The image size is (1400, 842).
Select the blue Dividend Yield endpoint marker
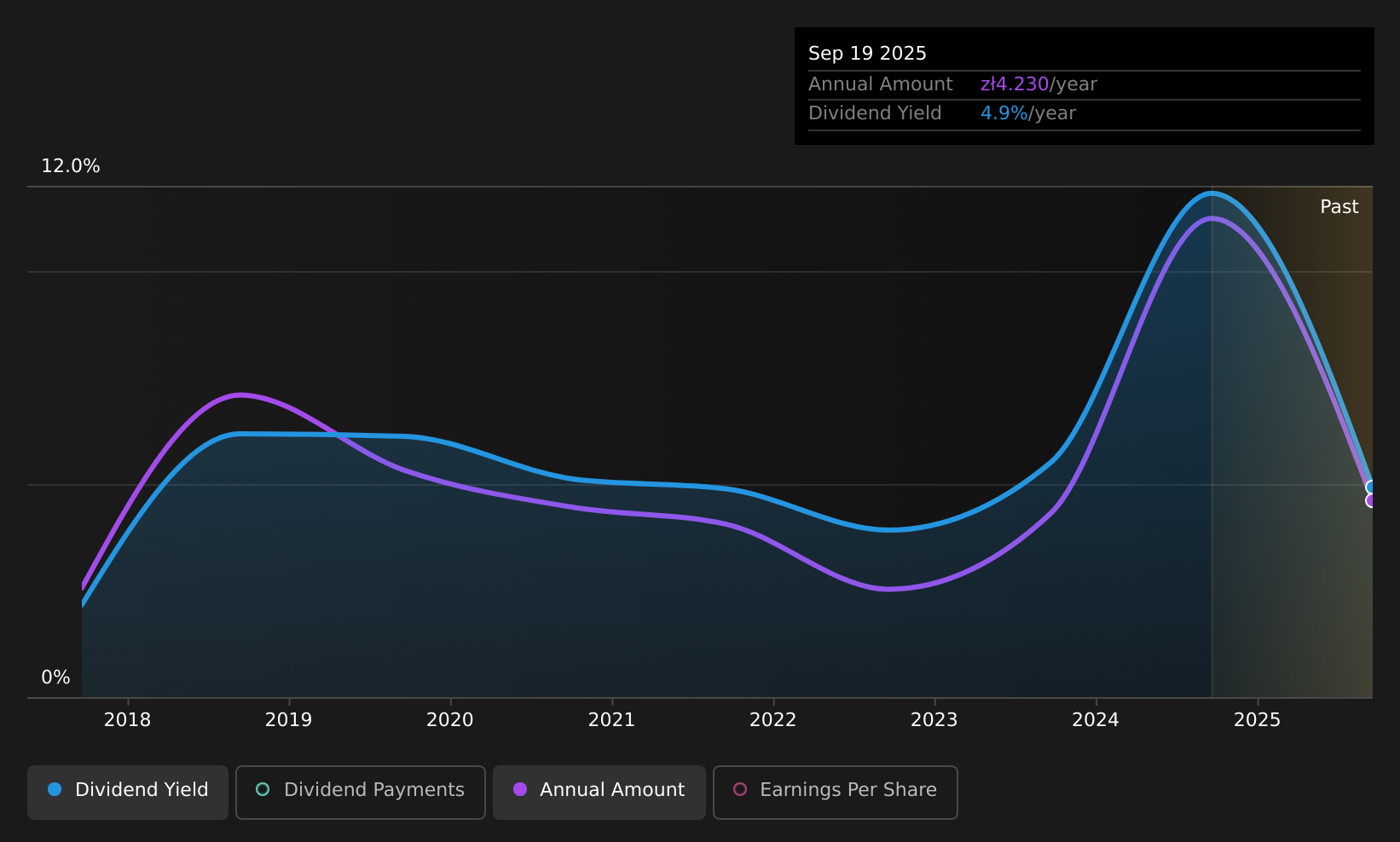pos(1372,487)
